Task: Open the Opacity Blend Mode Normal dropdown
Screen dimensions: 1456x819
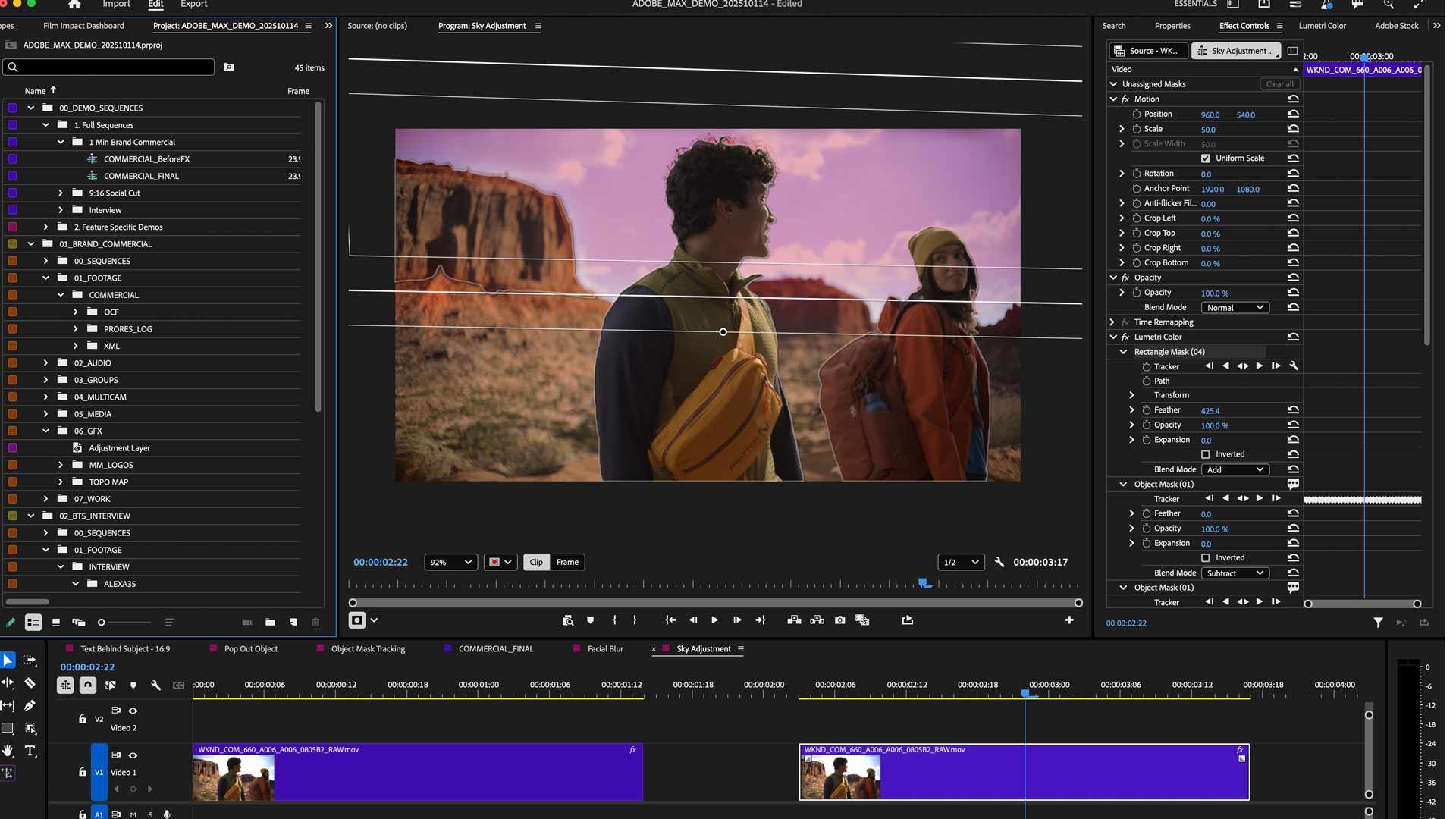Action: [1235, 307]
